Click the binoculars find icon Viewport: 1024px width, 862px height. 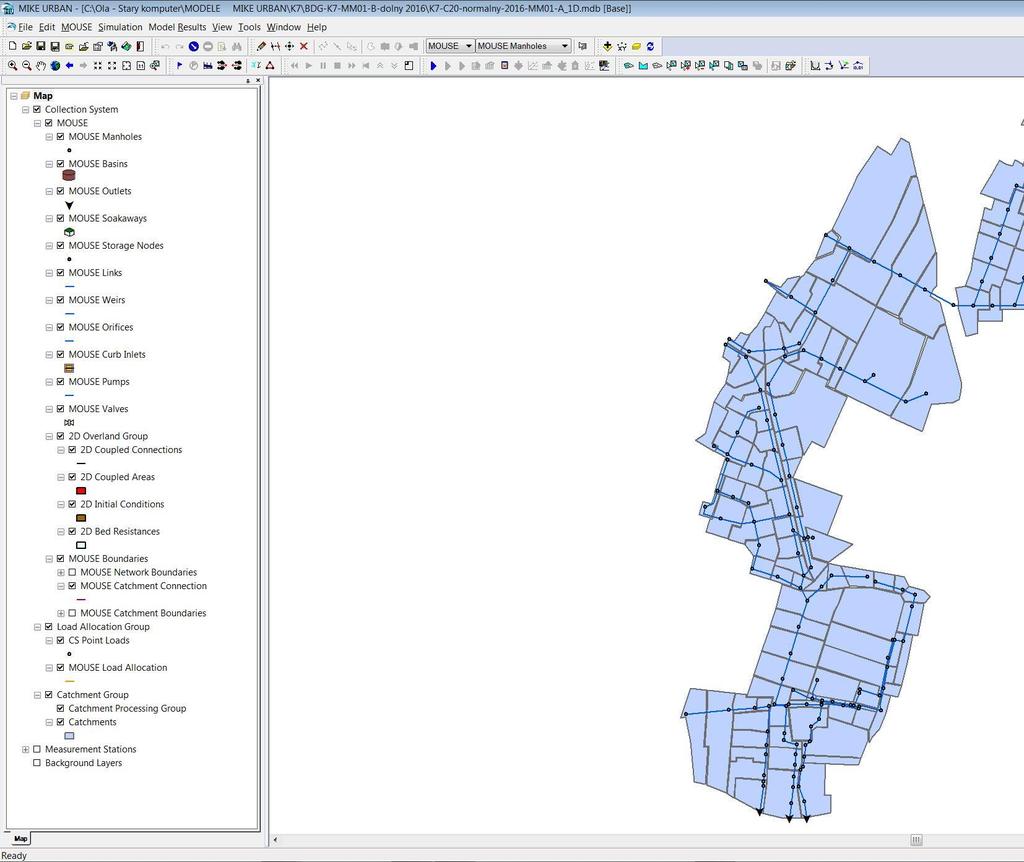236,46
